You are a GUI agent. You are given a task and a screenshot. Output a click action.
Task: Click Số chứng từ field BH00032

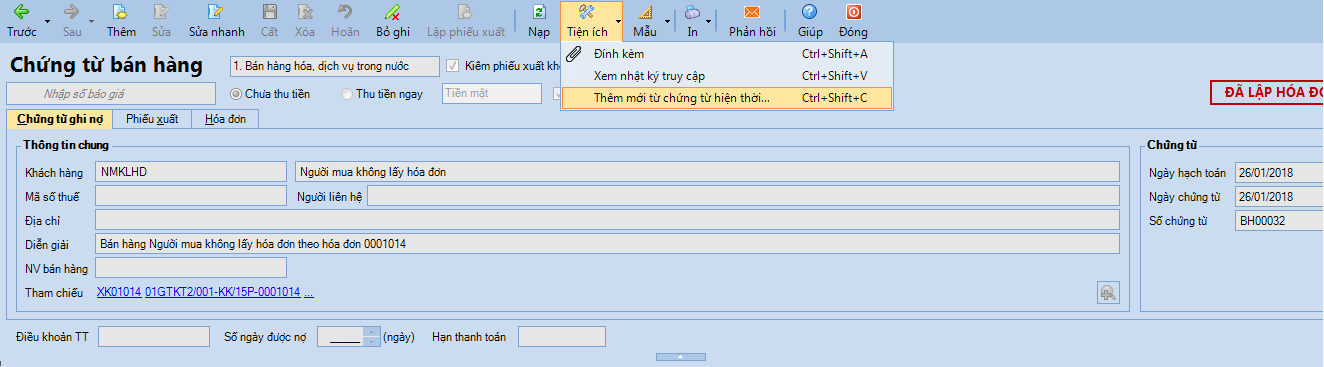pyautogui.click(x=1279, y=220)
